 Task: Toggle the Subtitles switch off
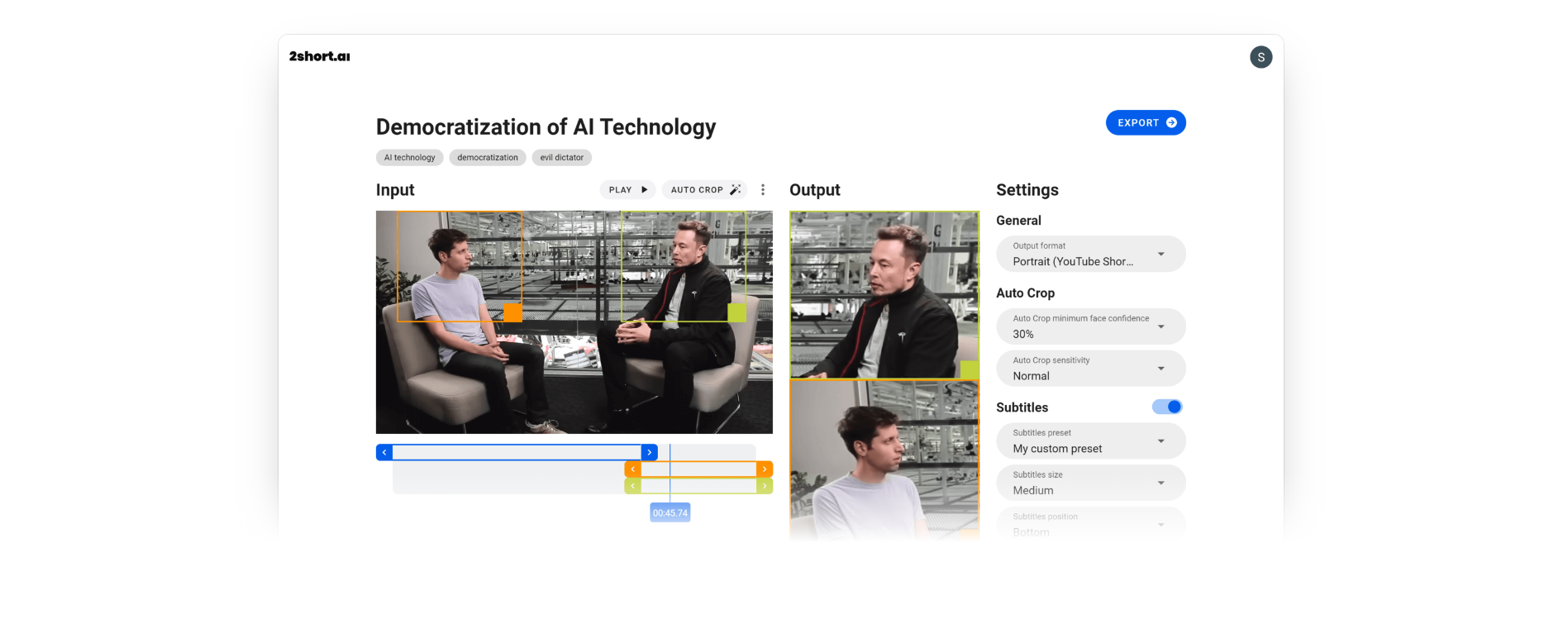click(1167, 407)
